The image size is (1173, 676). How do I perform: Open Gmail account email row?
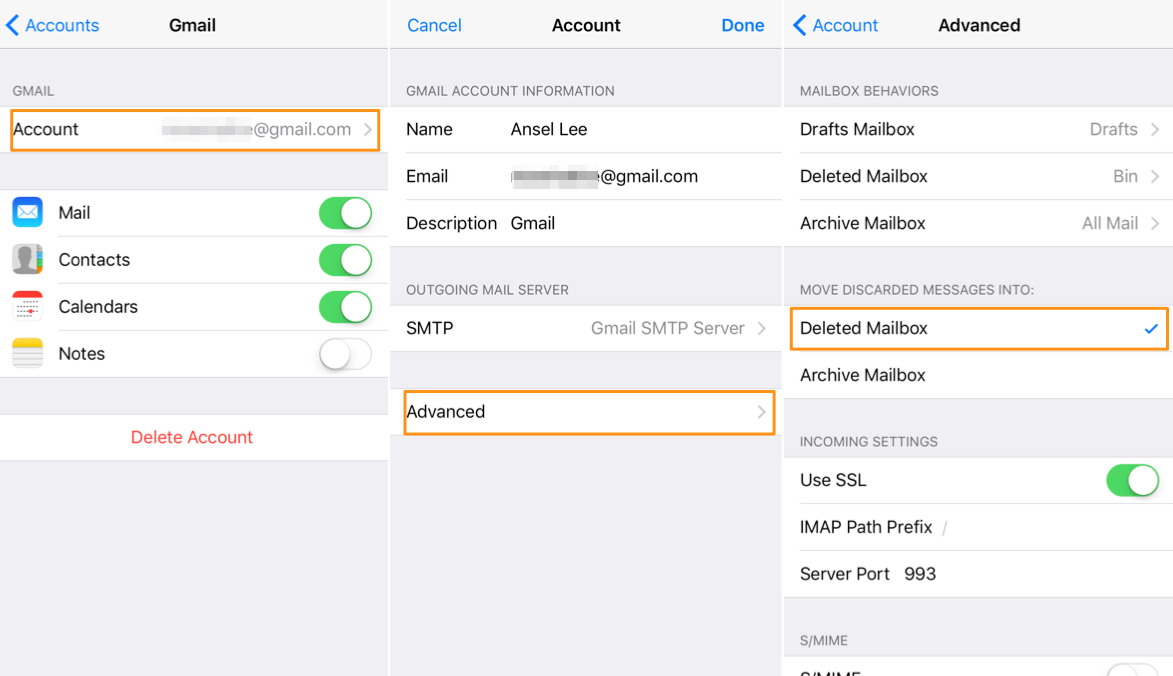pos(195,130)
